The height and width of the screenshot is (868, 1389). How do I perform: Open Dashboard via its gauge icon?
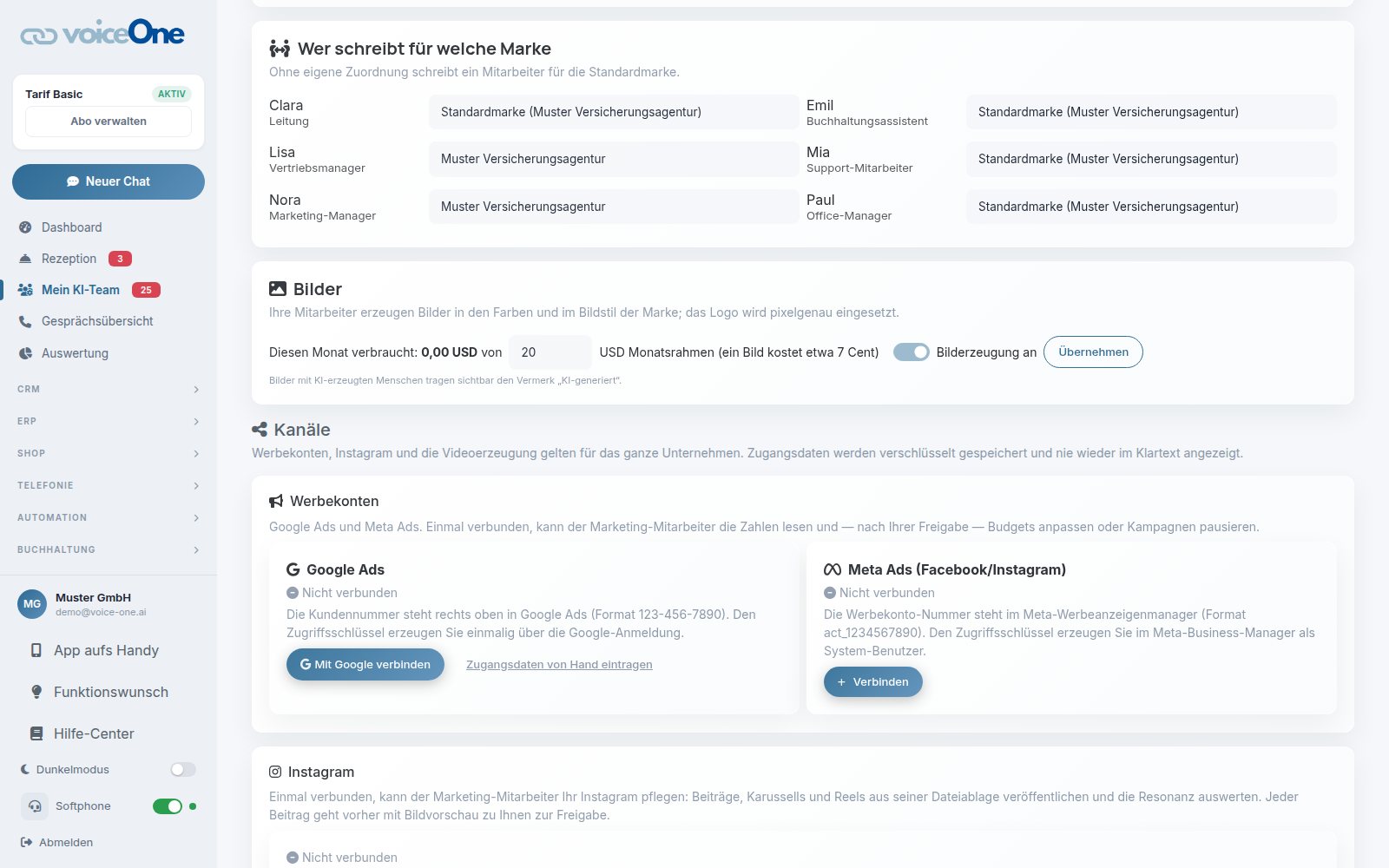click(x=25, y=227)
